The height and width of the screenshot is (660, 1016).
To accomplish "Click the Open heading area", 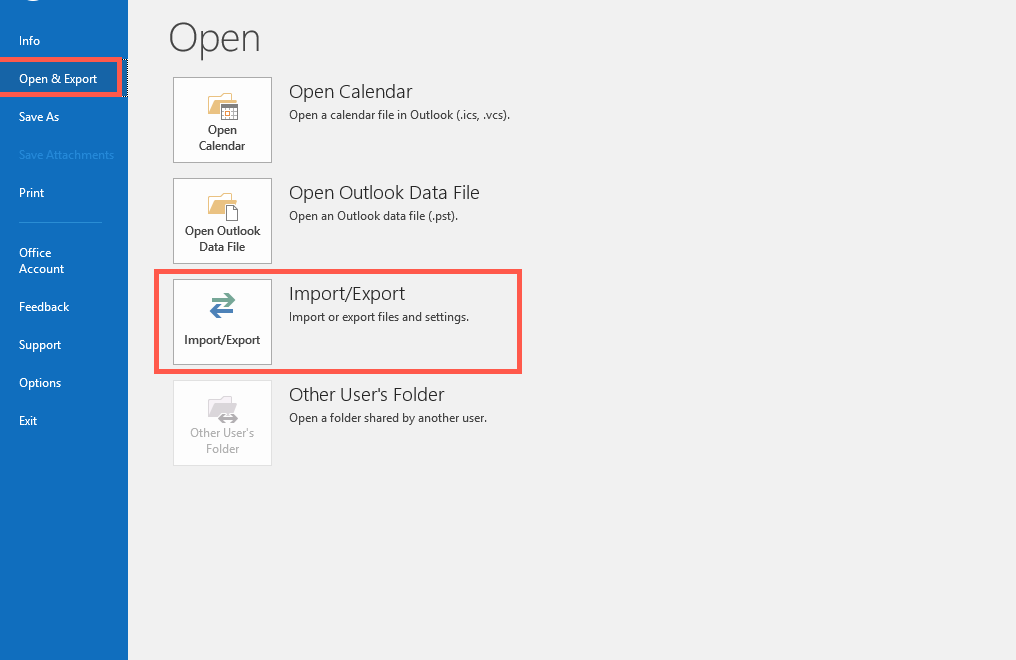I will point(213,38).
